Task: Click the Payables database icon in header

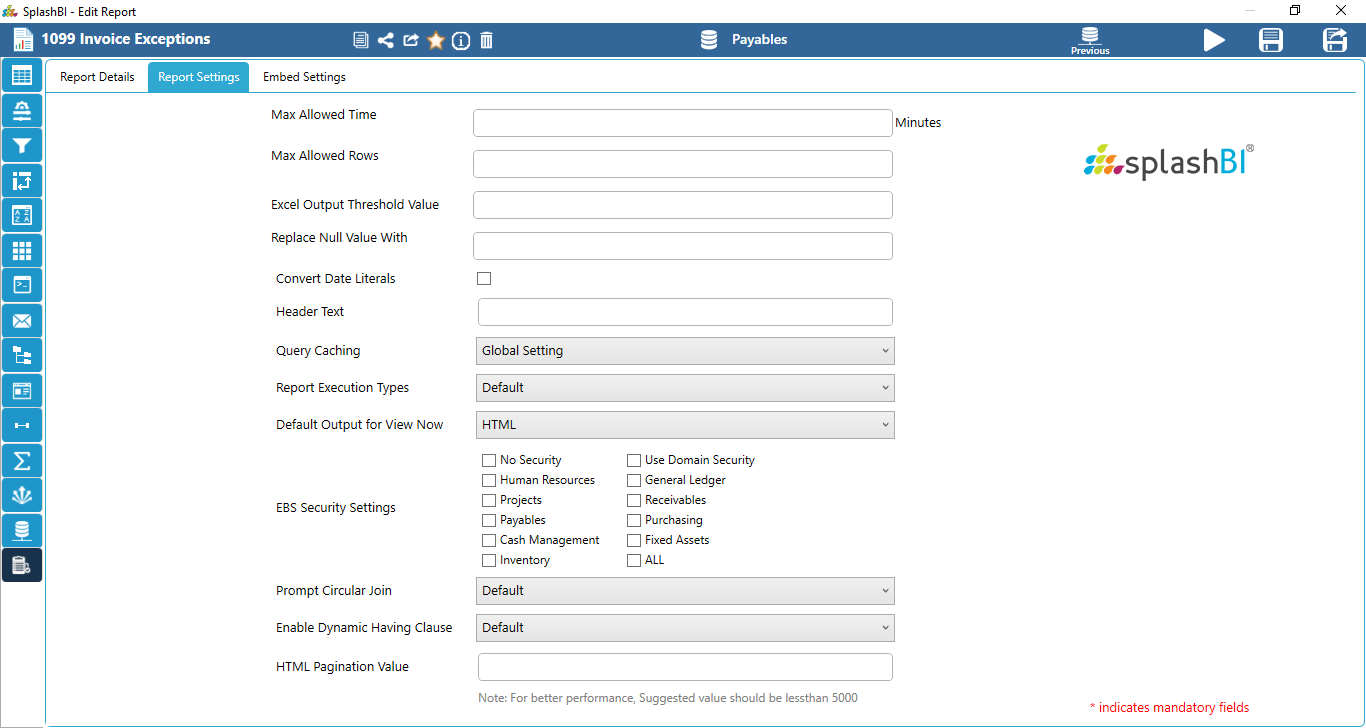Action: click(709, 40)
